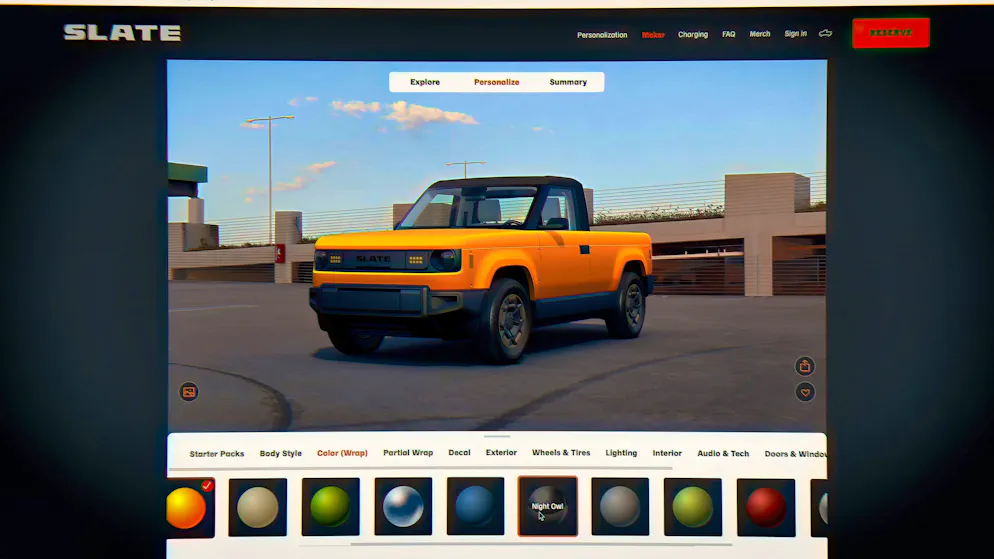Select Color (Wrap) category
The width and height of the screenshot is (994, 559).
[342, 453]
